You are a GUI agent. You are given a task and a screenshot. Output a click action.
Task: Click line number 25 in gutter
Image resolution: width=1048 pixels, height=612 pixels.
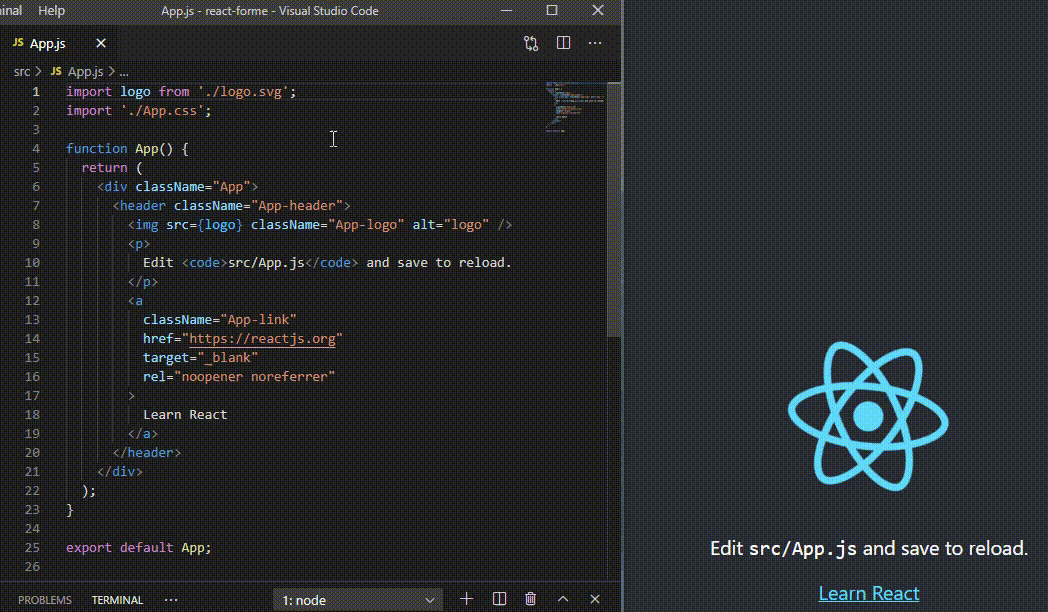point(32,547)
